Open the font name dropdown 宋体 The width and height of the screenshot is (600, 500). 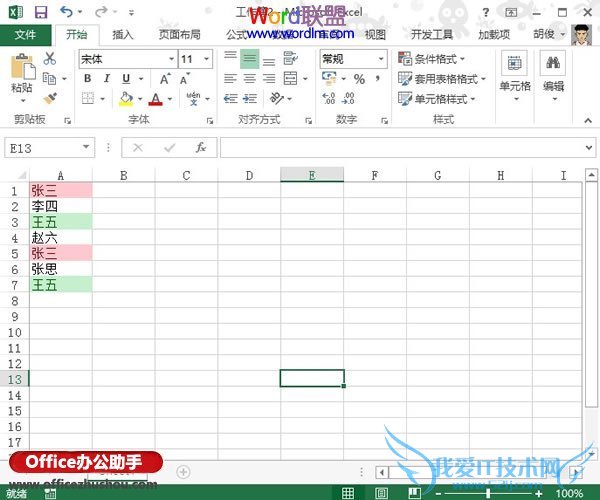(x=172, y=59)
